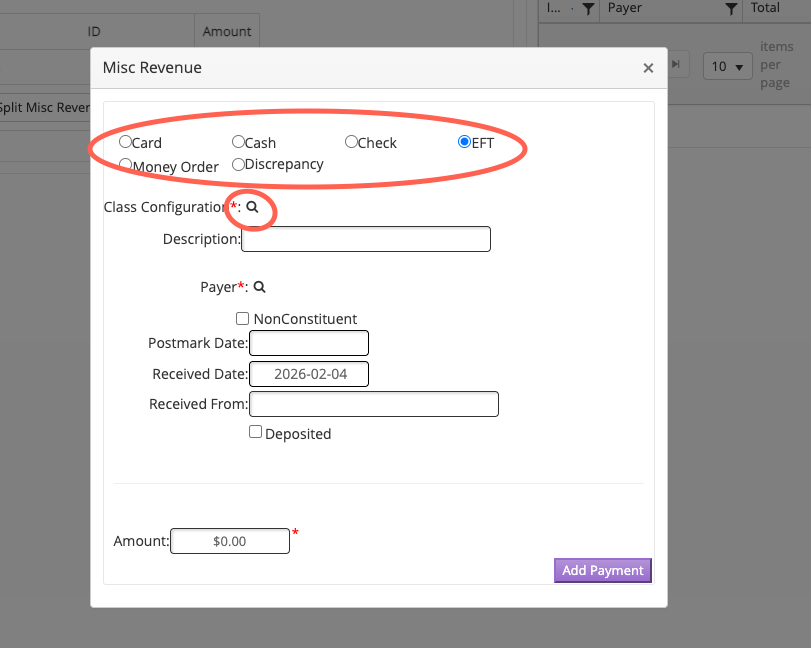Tick the Deposited checkbox
The image size is (811, 648).
[255, 431]
